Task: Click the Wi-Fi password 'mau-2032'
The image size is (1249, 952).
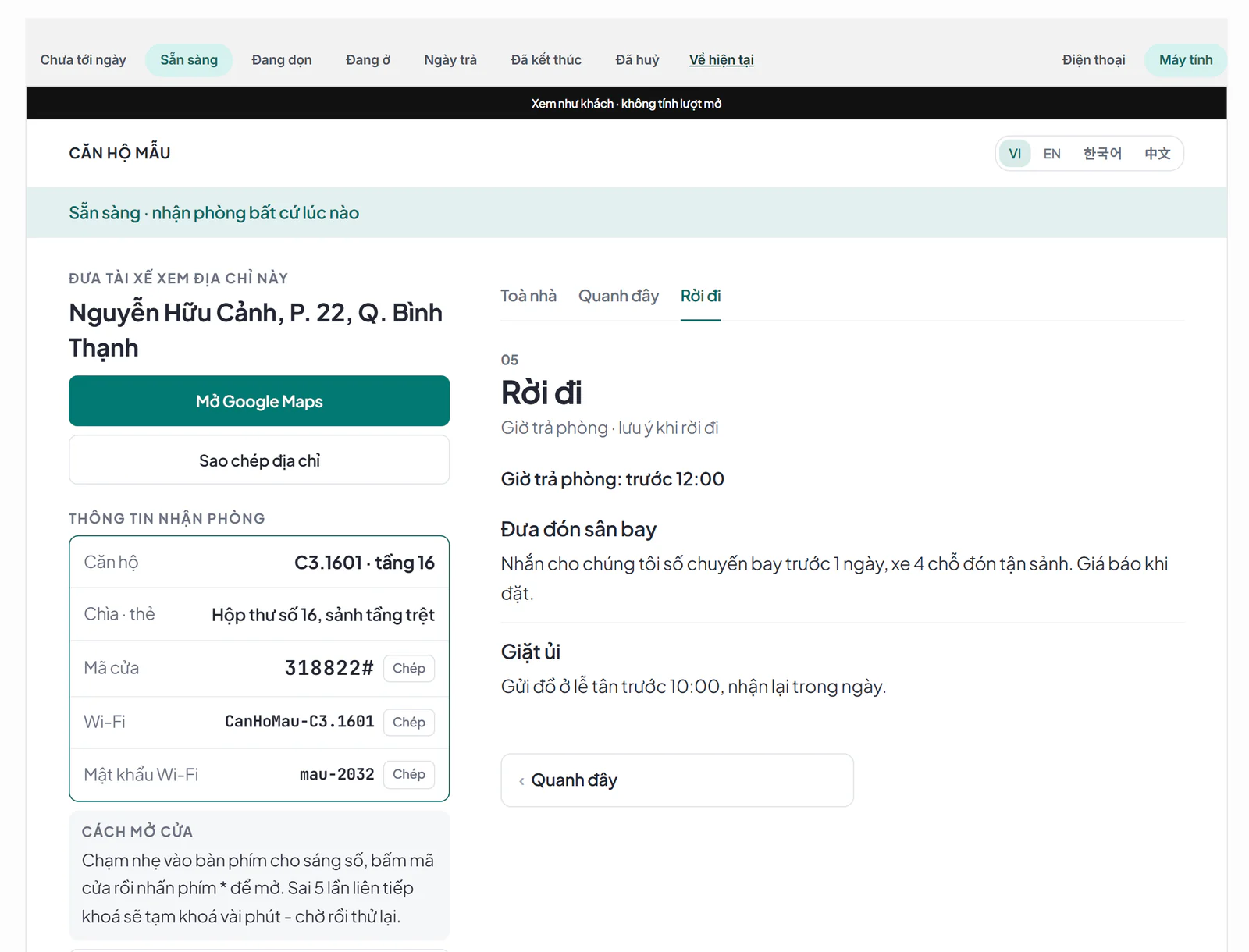Action: (337, 774)
